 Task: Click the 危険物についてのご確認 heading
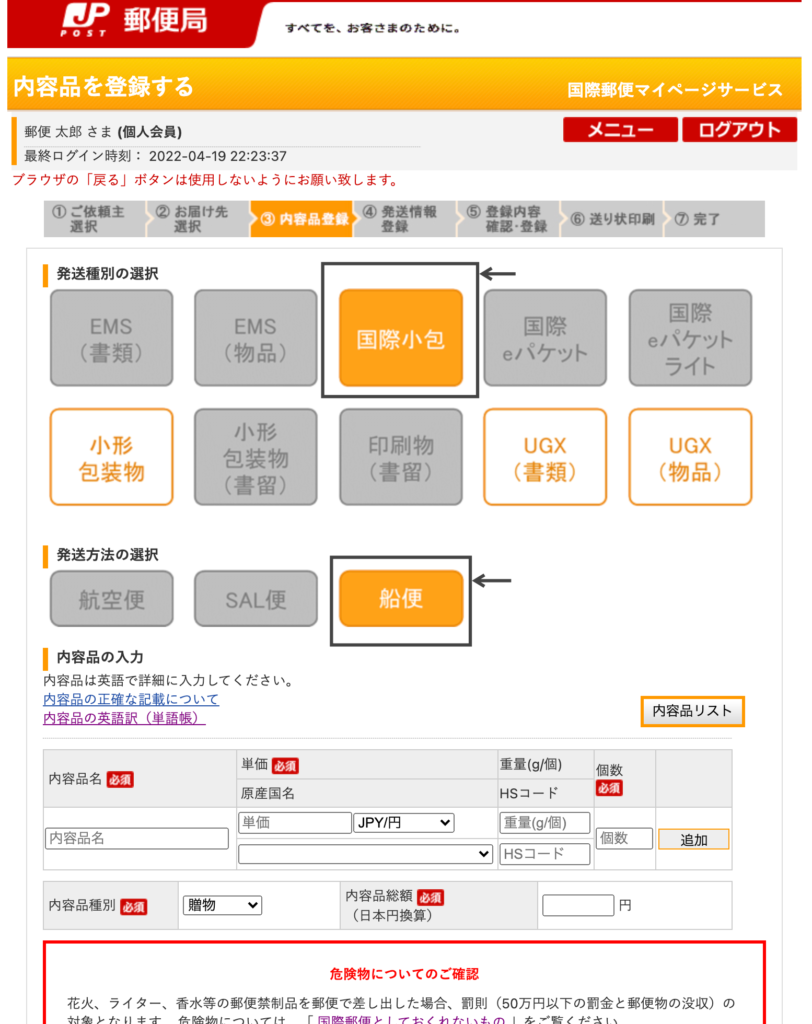click(x=404, y=974)
